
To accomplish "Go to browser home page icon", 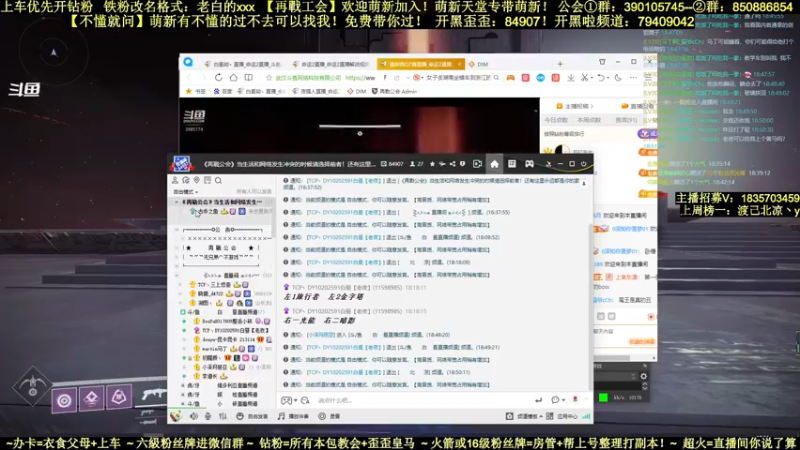I will [x=233, y=78].
